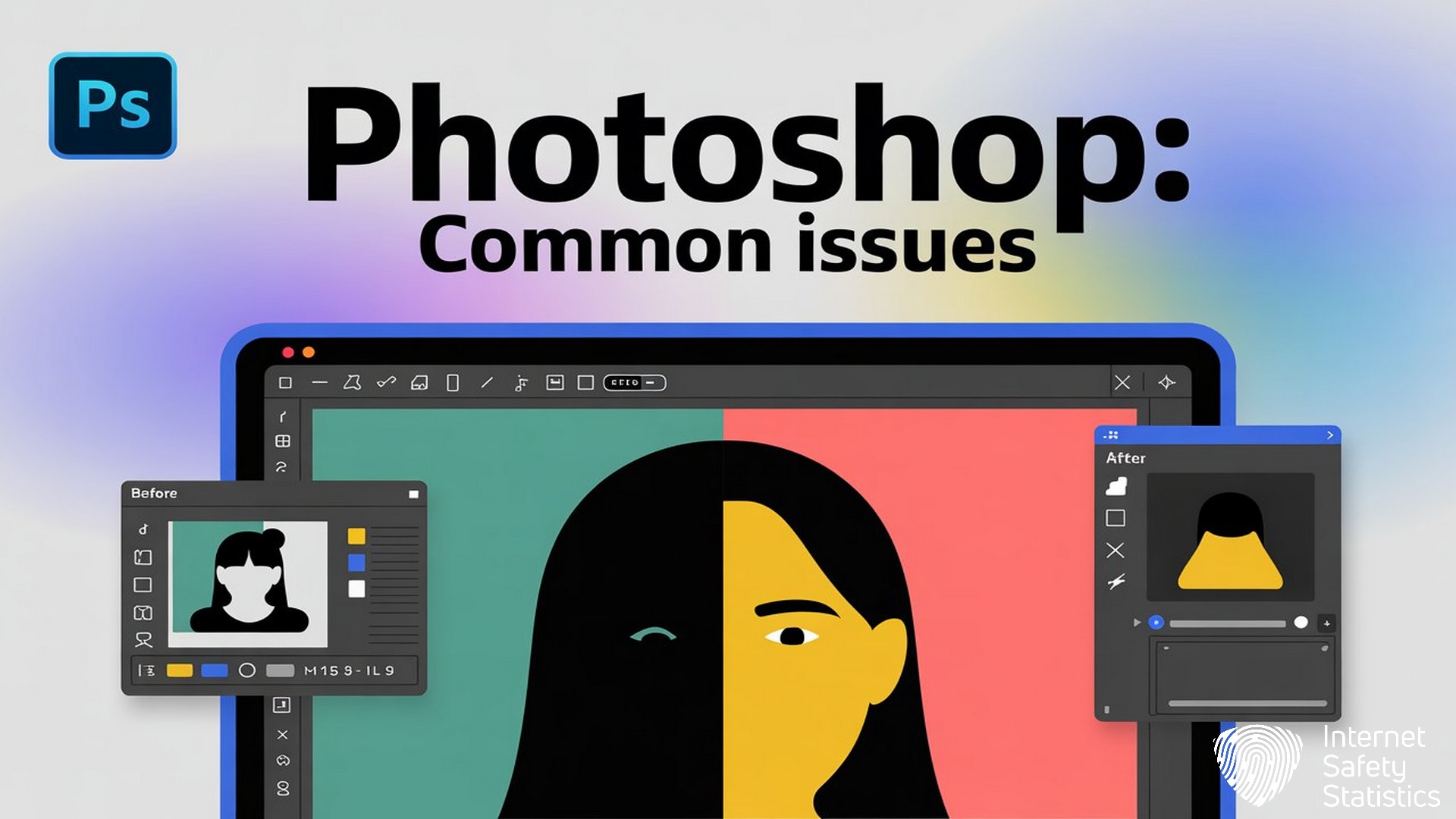Click the gray slider track in the After panel
Viewport: 1456px width, 819px height.
pyautogui.click(x=1228, y=623)
